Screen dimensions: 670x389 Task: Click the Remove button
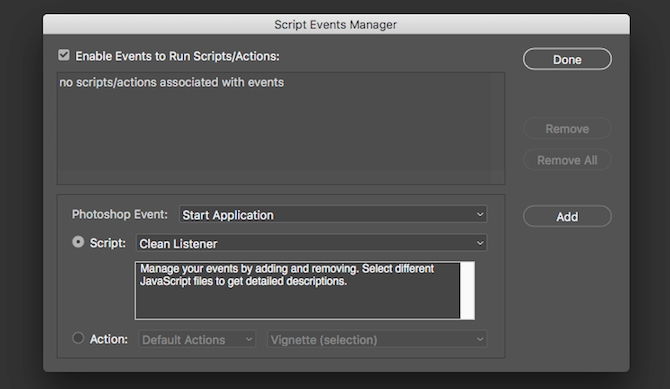[567, 129]
